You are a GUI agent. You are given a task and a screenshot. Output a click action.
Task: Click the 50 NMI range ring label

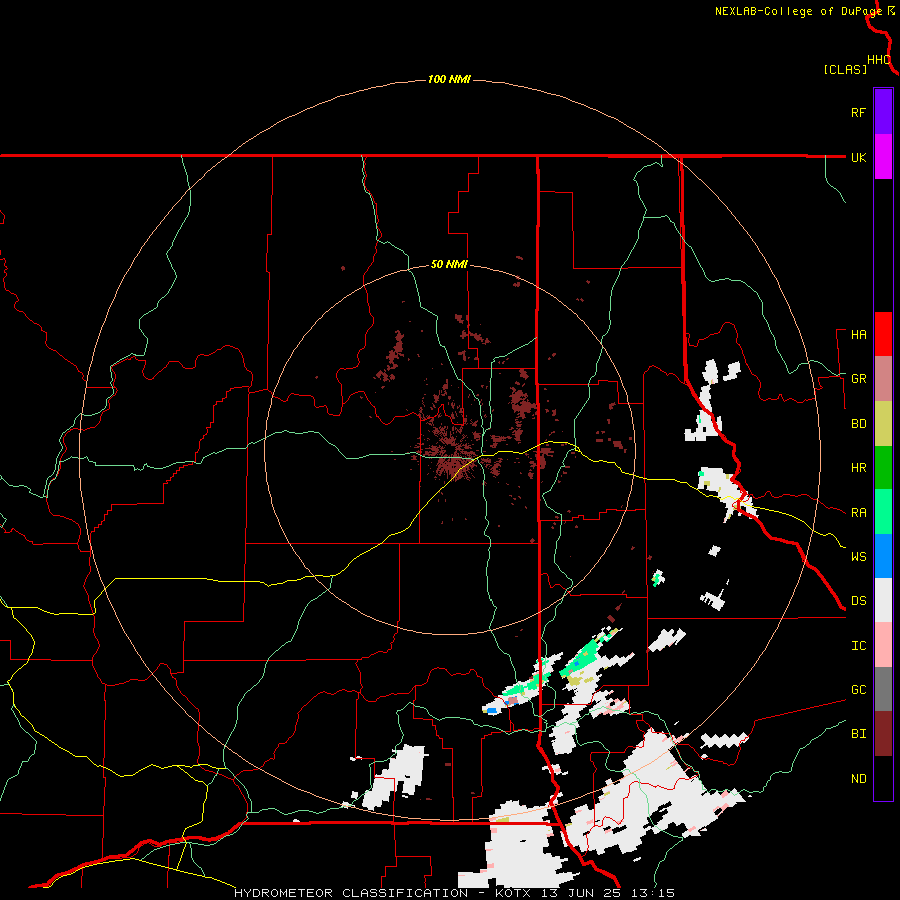click(x=449, y=265)
